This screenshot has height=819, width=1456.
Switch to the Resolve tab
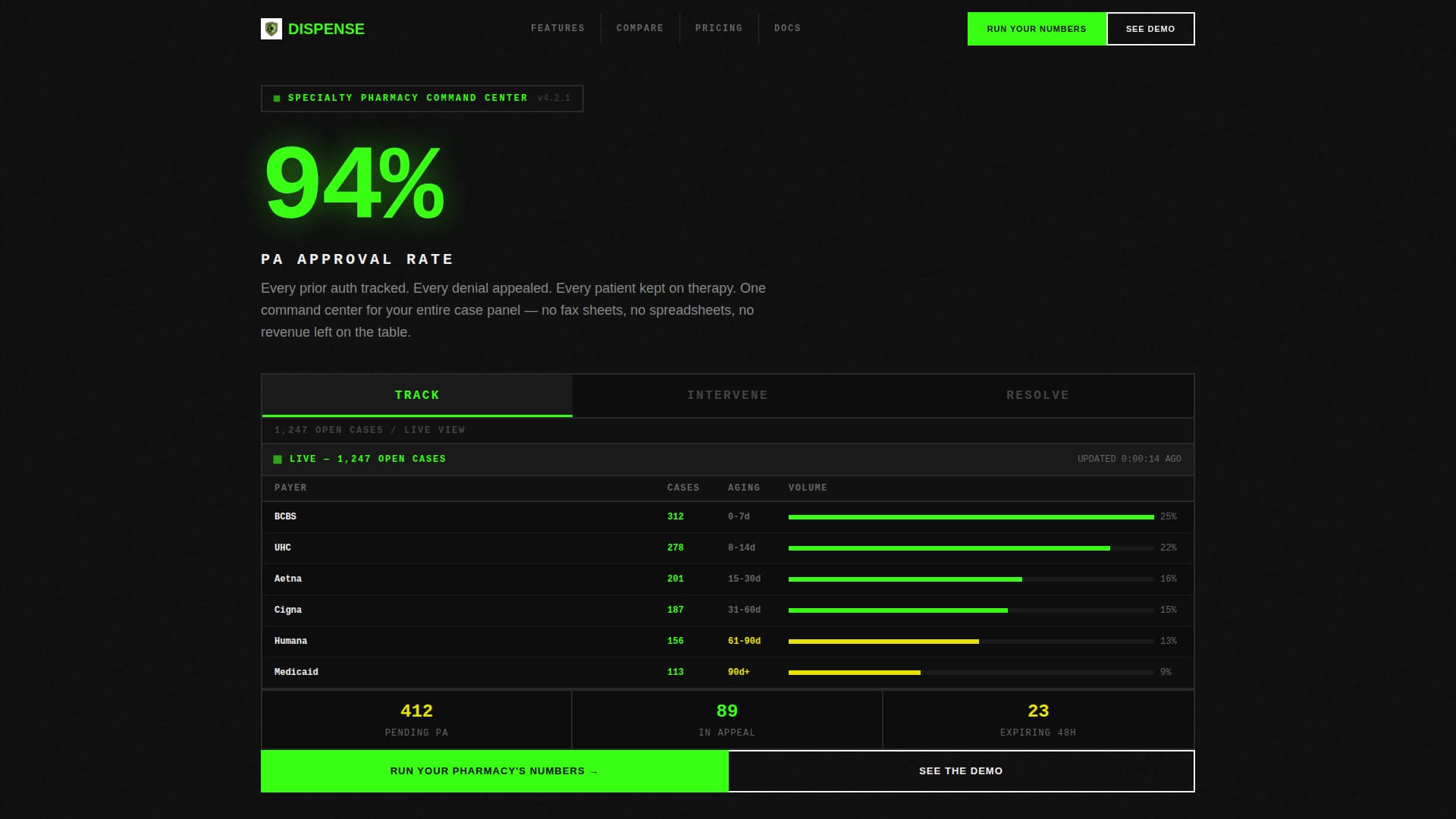coord(1037,395)
